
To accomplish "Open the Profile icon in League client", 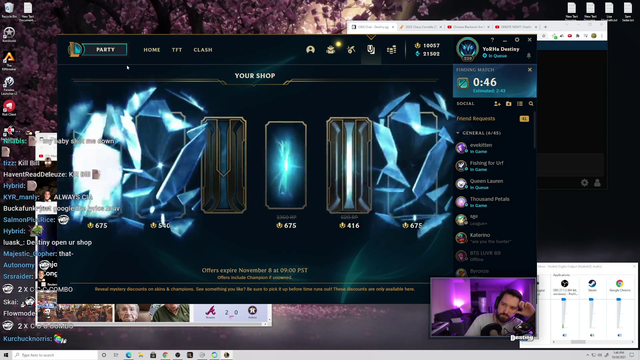I will (311, 50).
